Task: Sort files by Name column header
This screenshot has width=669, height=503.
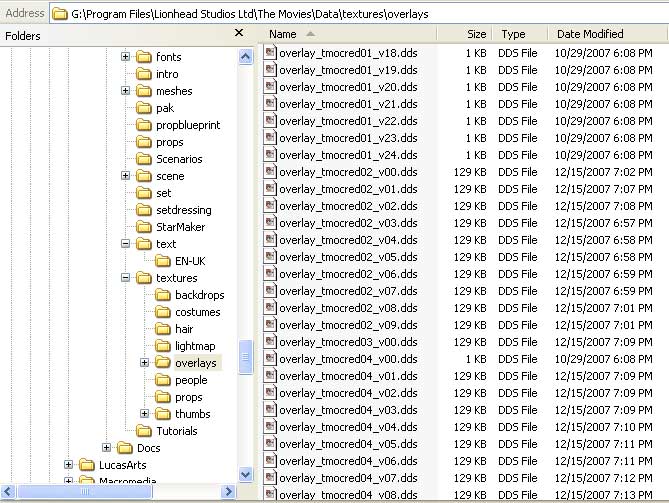Action: pyautogui.click(x=290, y=35)
